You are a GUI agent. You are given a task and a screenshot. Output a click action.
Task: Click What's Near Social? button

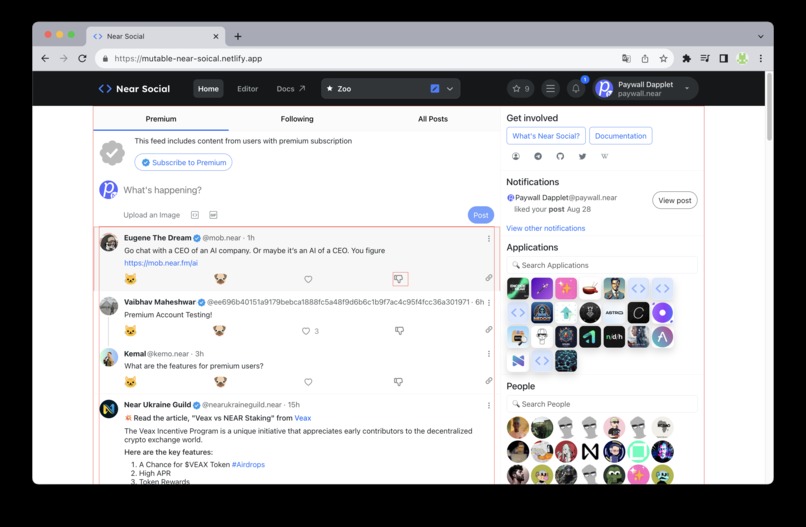pyautogui.click(x=546, y=136)
